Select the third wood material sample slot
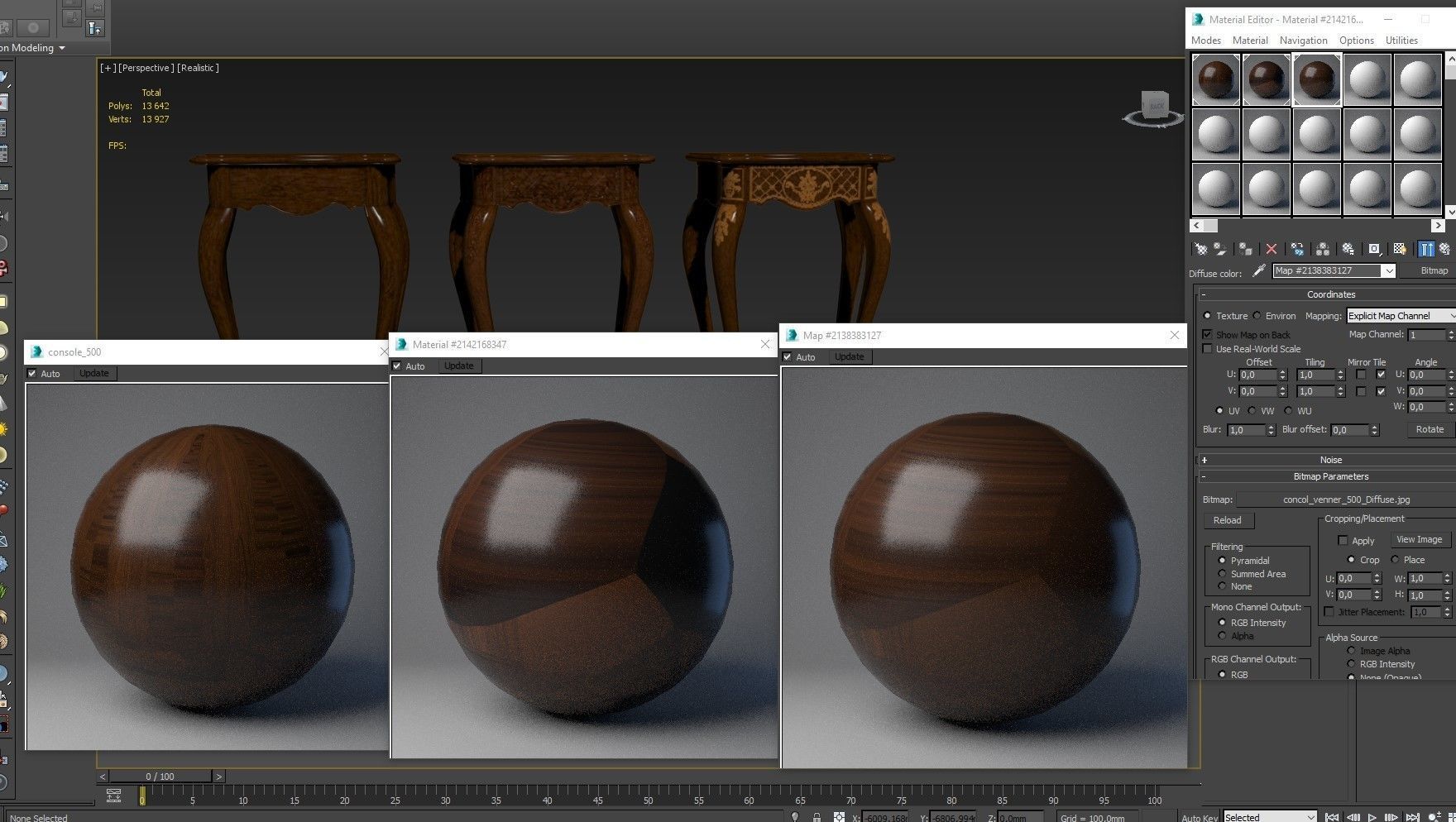This screenshot has width=1456, height=822. 1316,79
